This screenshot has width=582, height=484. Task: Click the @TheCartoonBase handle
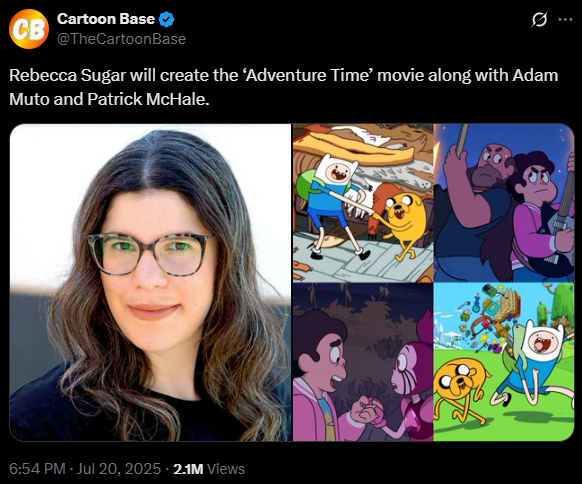pos(121,39)
